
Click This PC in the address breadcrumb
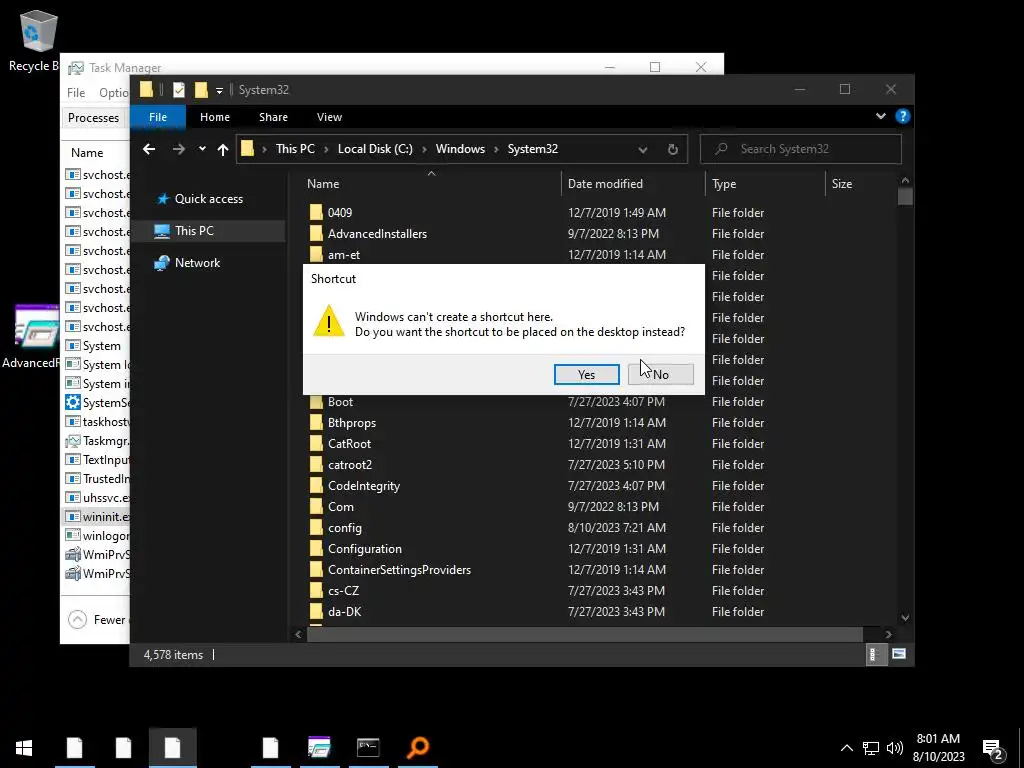tap(295, 149)
